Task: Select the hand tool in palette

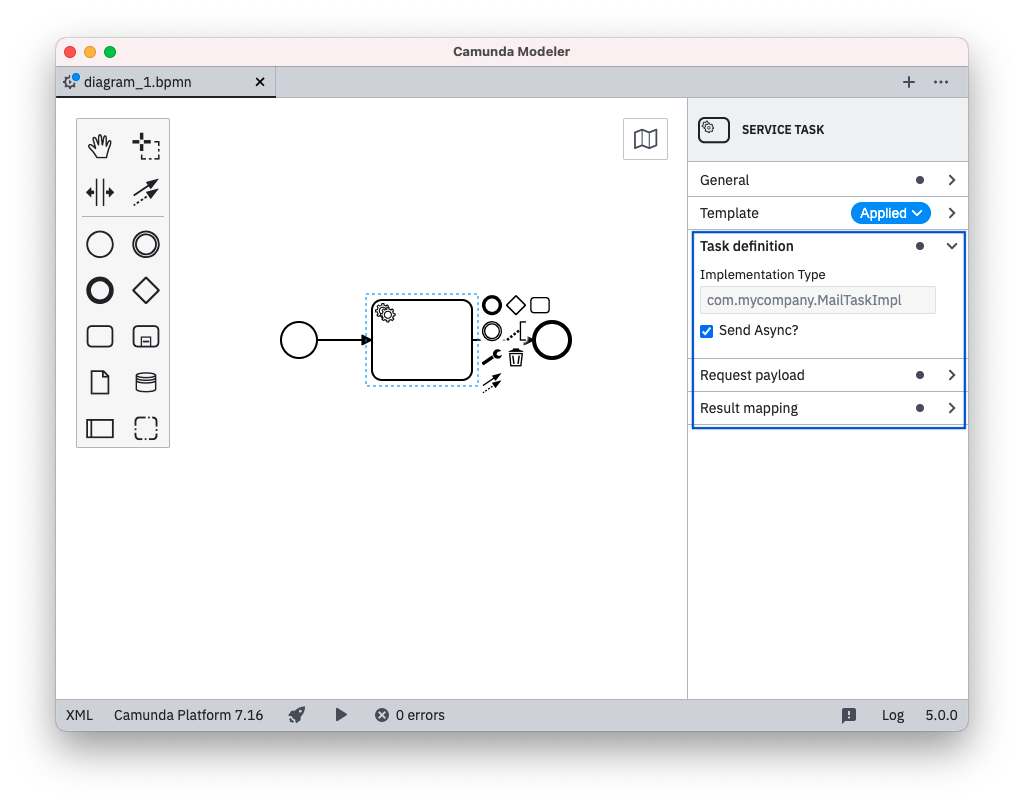Action: coord(100,147)
